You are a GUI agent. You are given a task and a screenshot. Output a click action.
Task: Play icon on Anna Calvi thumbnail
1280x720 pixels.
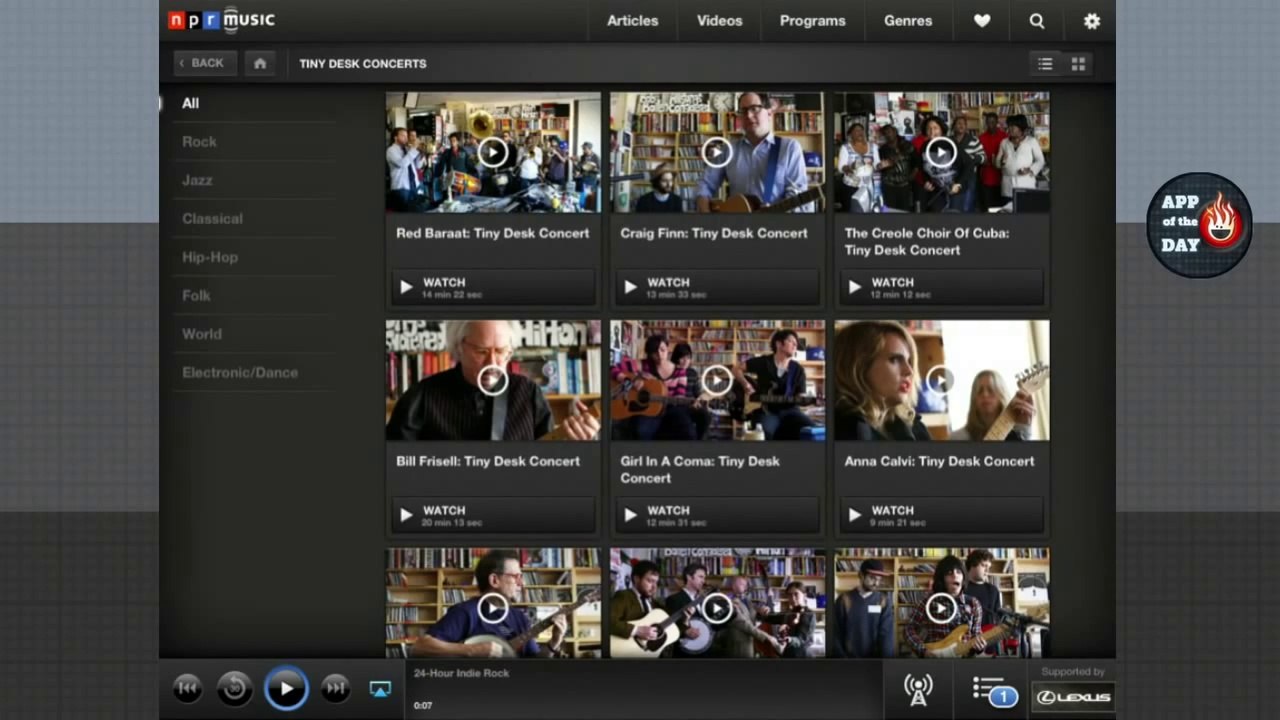point(941,380)
